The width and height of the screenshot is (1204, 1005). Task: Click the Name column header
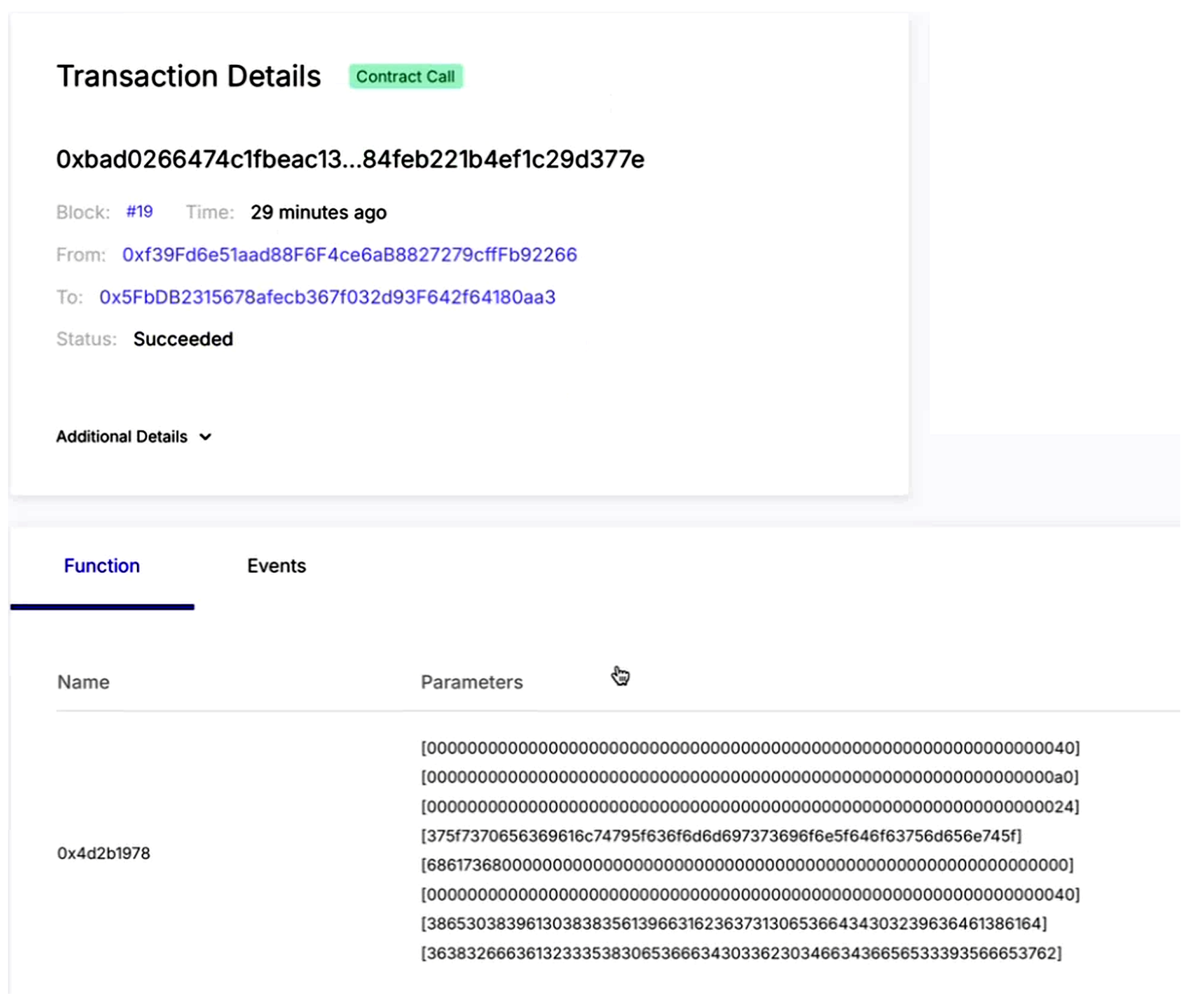83,683
